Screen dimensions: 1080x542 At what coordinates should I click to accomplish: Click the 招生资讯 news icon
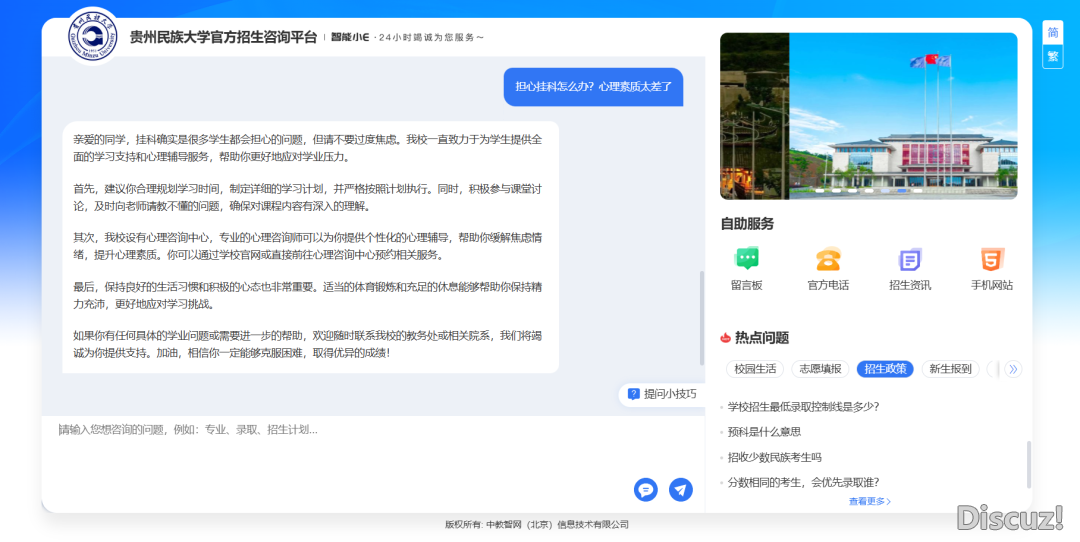(x=909, y=260)
